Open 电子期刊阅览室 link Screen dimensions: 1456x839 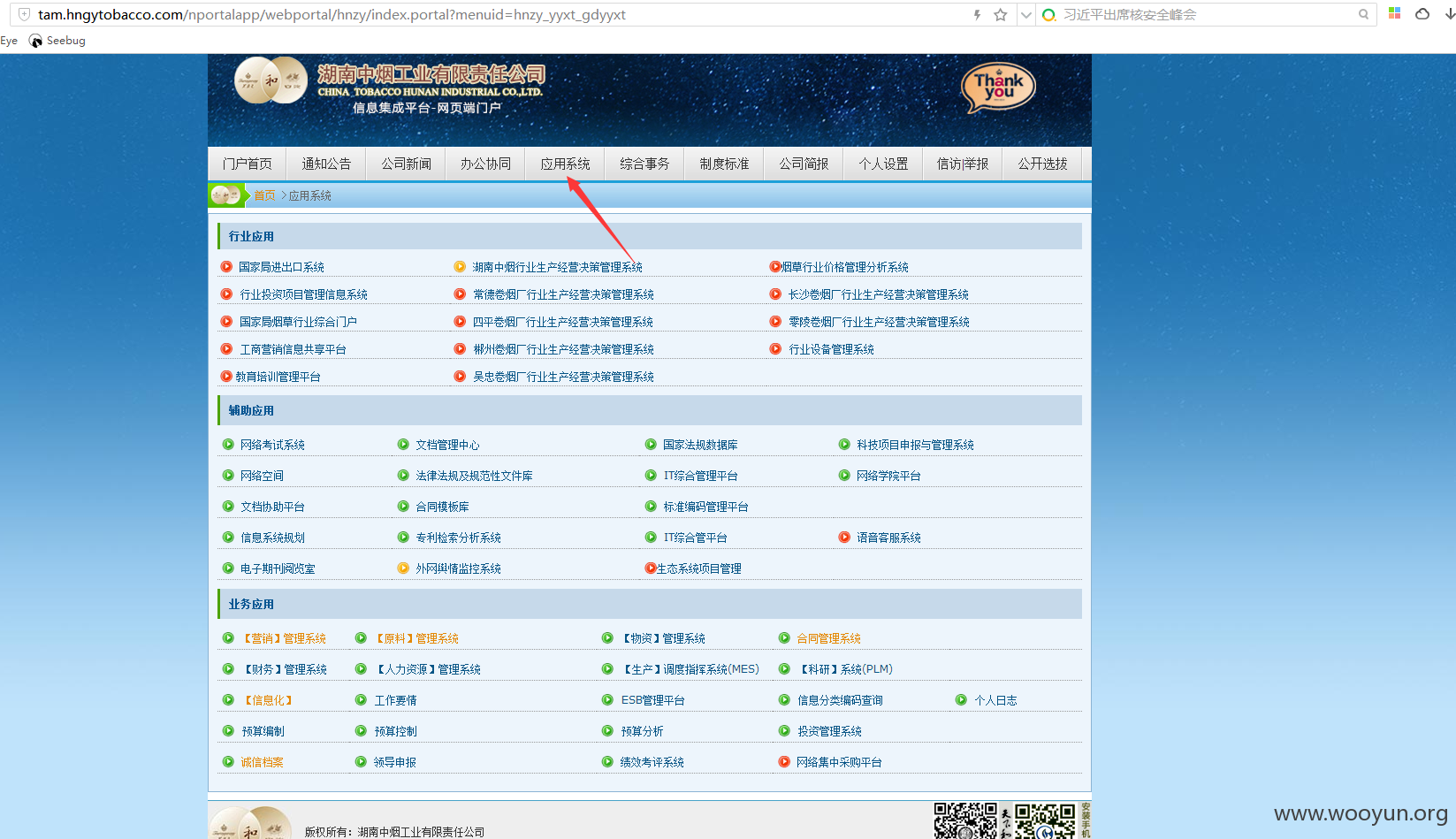(x=278, y=568)
